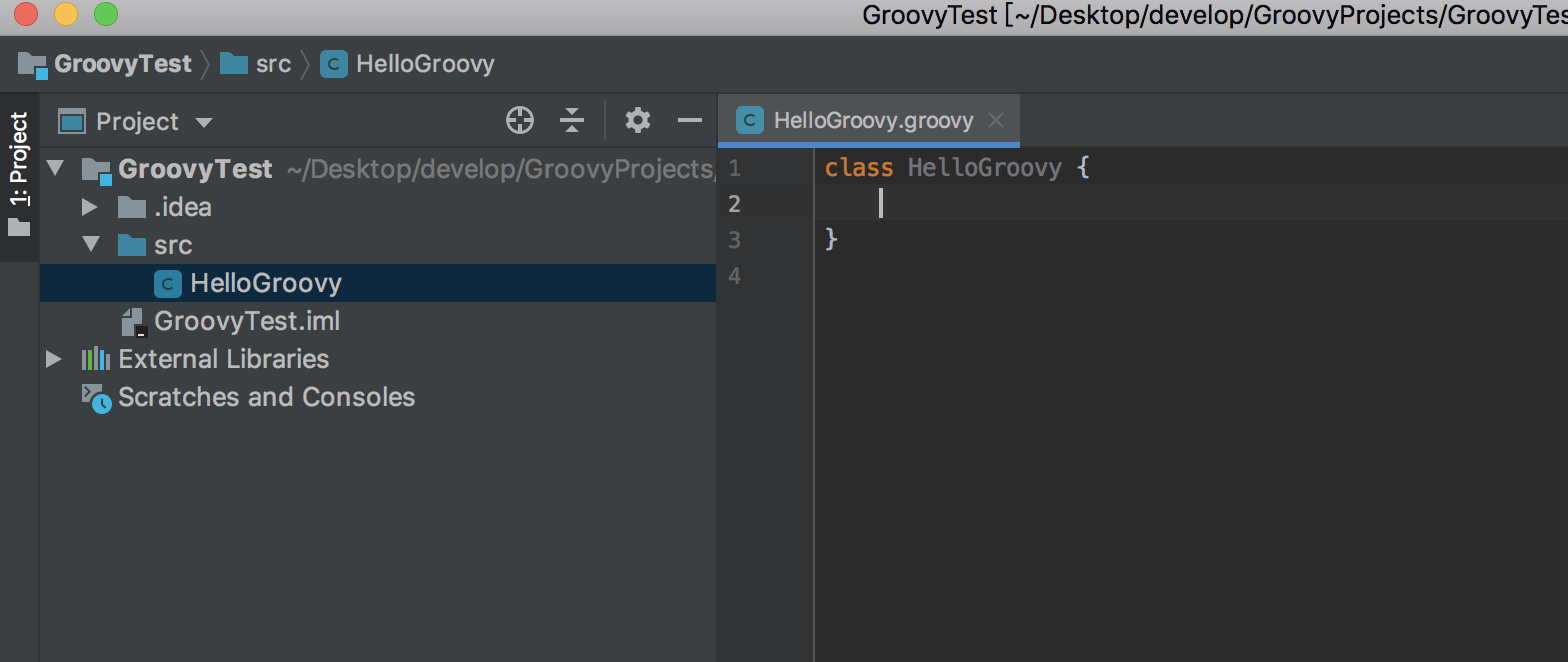Viewport: 1568px width, 662px height.
Task: Click line number 4 in the gutter
Action: click(735, 276)
